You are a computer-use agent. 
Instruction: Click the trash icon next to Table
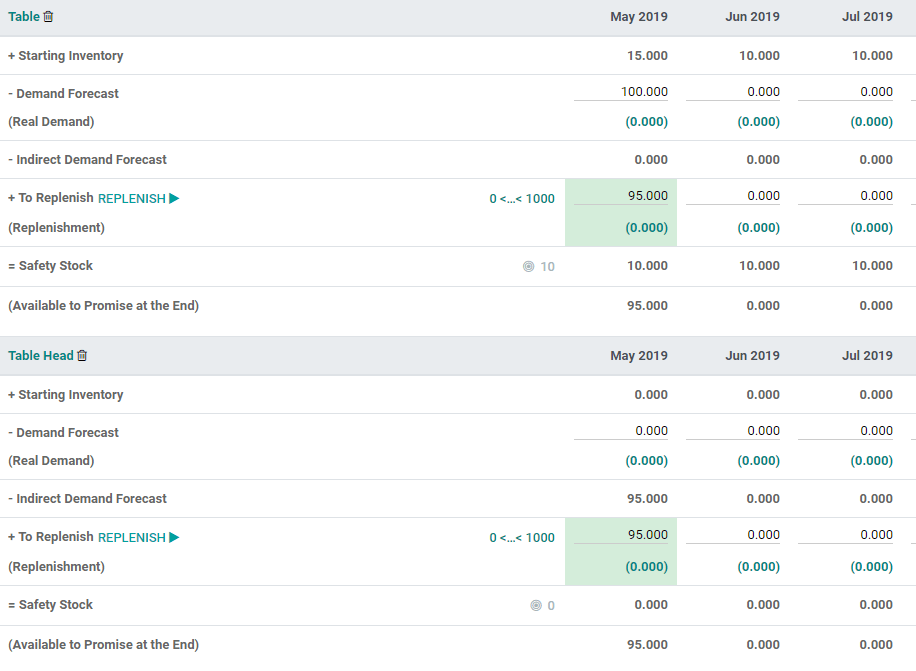coord(49,17)
